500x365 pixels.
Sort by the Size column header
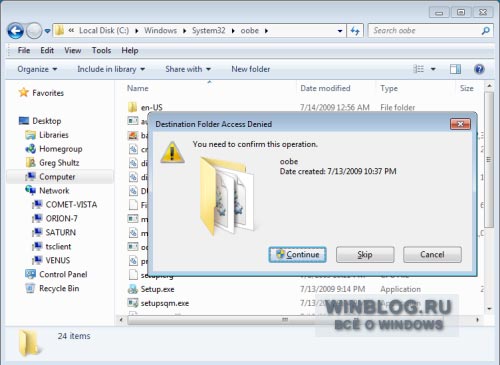(467, 88)
